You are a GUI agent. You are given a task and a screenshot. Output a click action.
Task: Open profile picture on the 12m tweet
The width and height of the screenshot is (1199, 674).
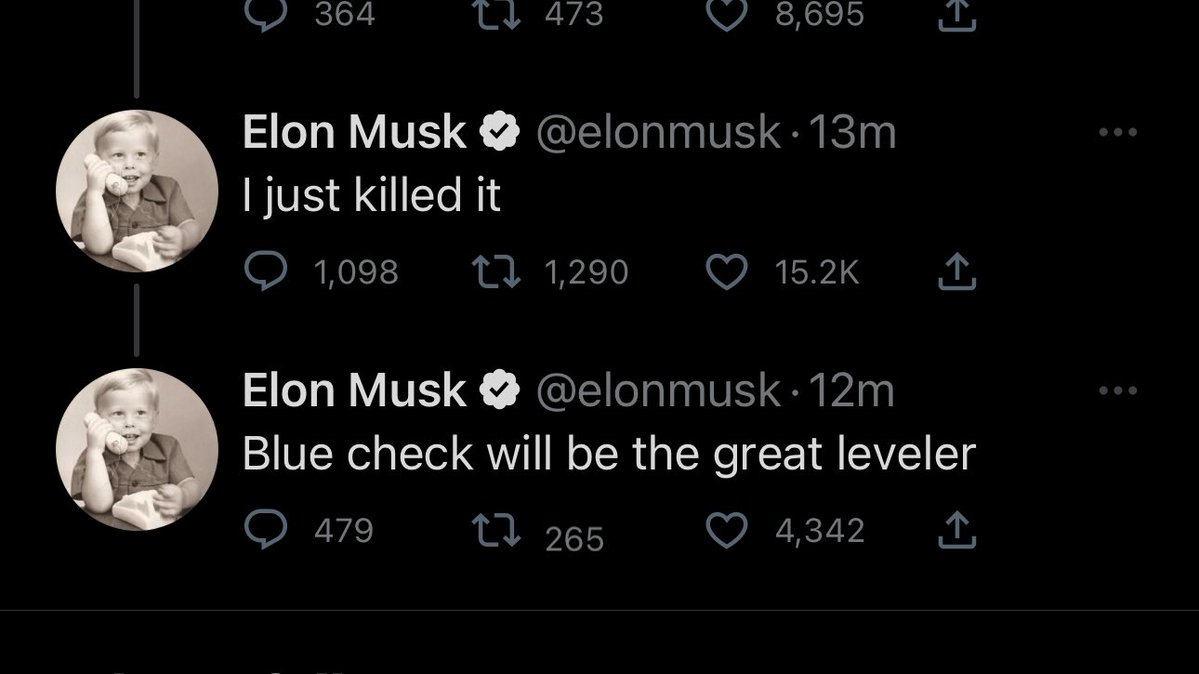pyautogui.click(x=136, y=449)
